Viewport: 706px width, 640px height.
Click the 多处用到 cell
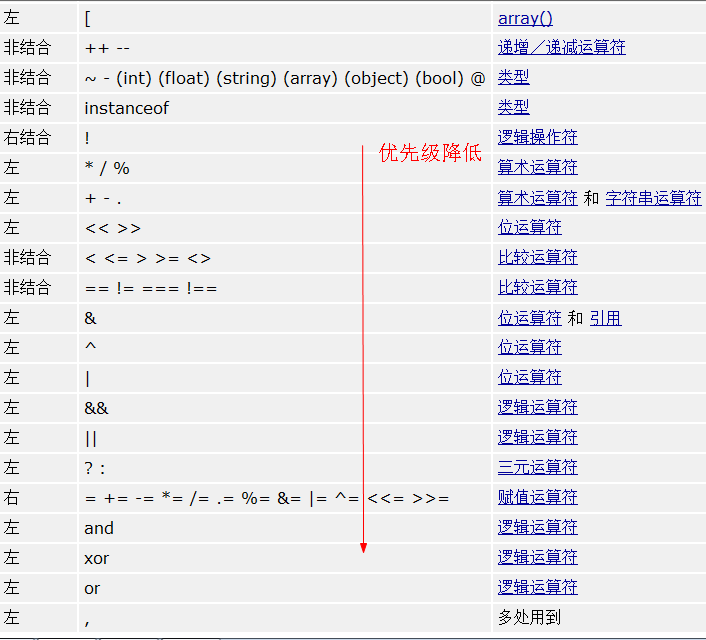pos(599,617)
